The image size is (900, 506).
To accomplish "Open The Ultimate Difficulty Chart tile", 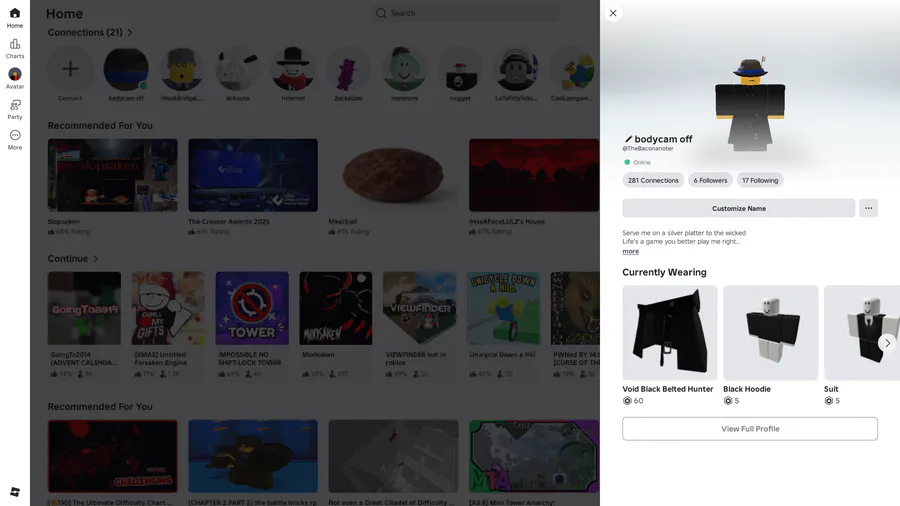I will point(112,456).
